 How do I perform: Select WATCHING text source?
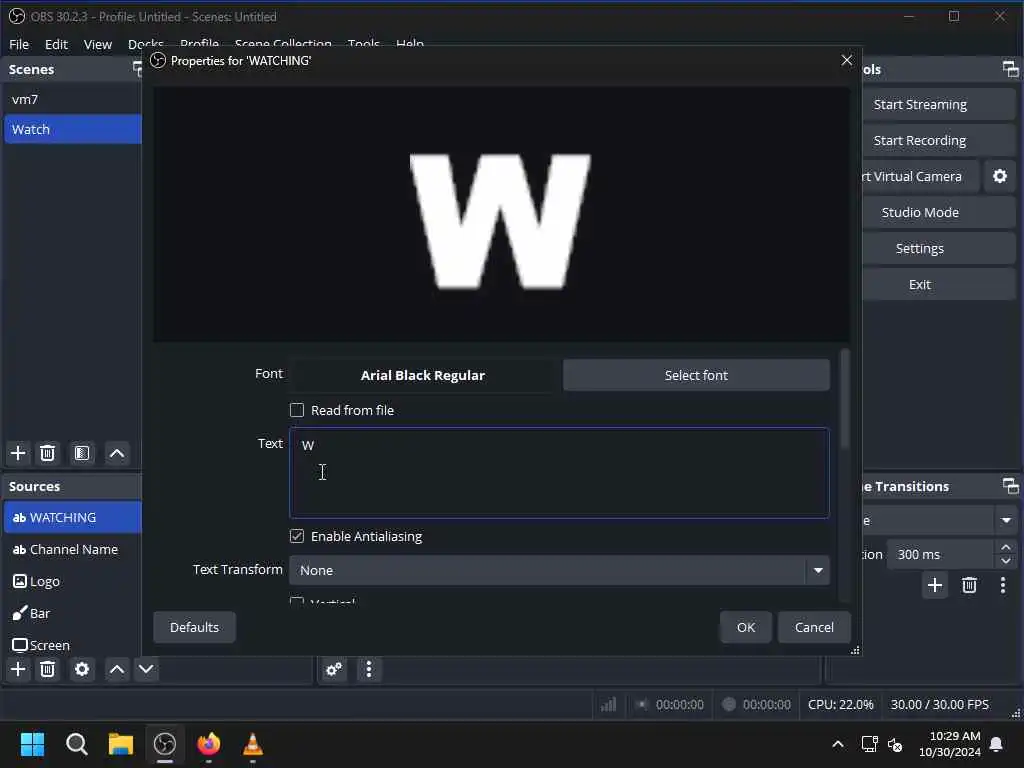pyautogui.click(x=73, y=517)
